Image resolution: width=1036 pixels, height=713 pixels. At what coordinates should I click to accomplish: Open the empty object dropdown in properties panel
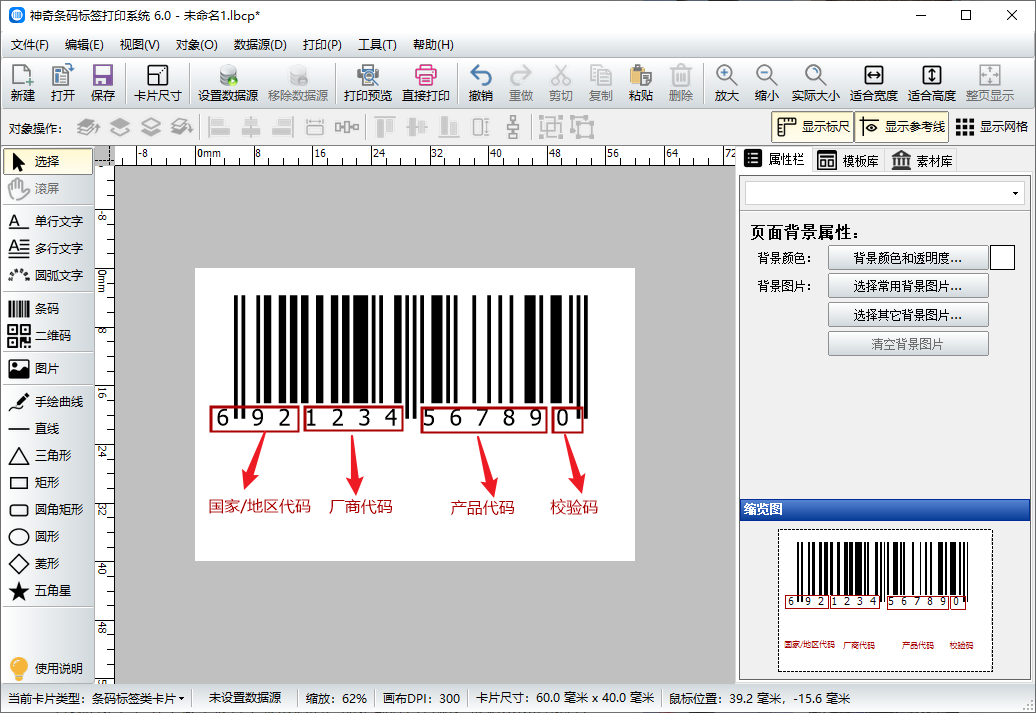(884, 194)
